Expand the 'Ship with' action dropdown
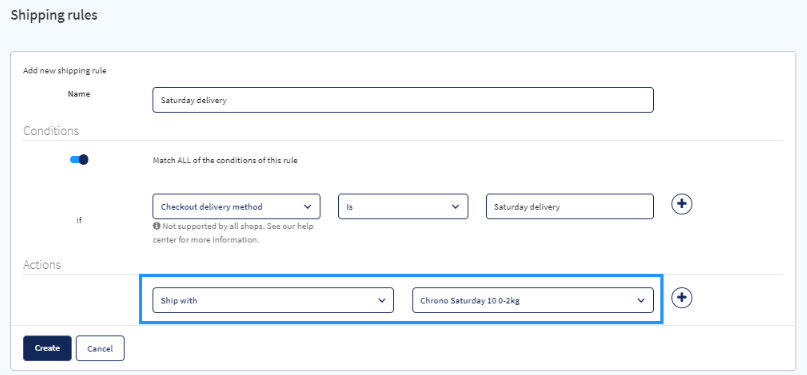Viewport: 807px width, 375px height. 273,300
